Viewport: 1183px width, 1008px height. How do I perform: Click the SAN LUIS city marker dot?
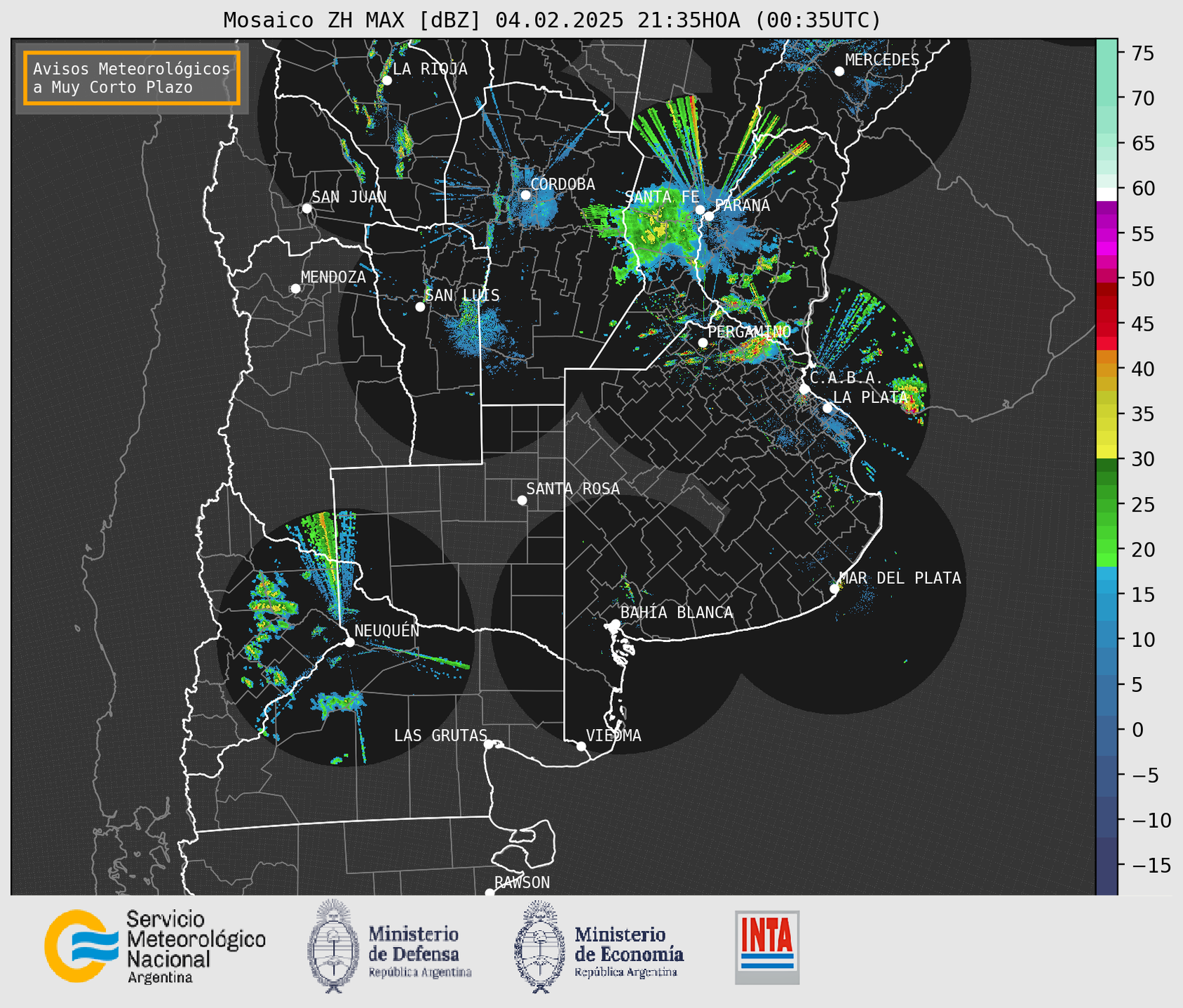point(420,307)
